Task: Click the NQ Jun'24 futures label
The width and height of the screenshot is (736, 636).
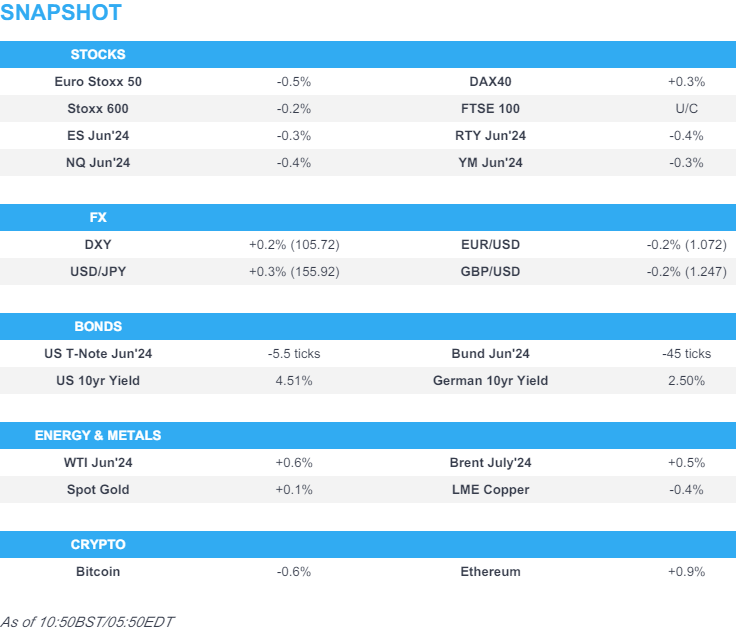Action: click(x=98, y=163)
